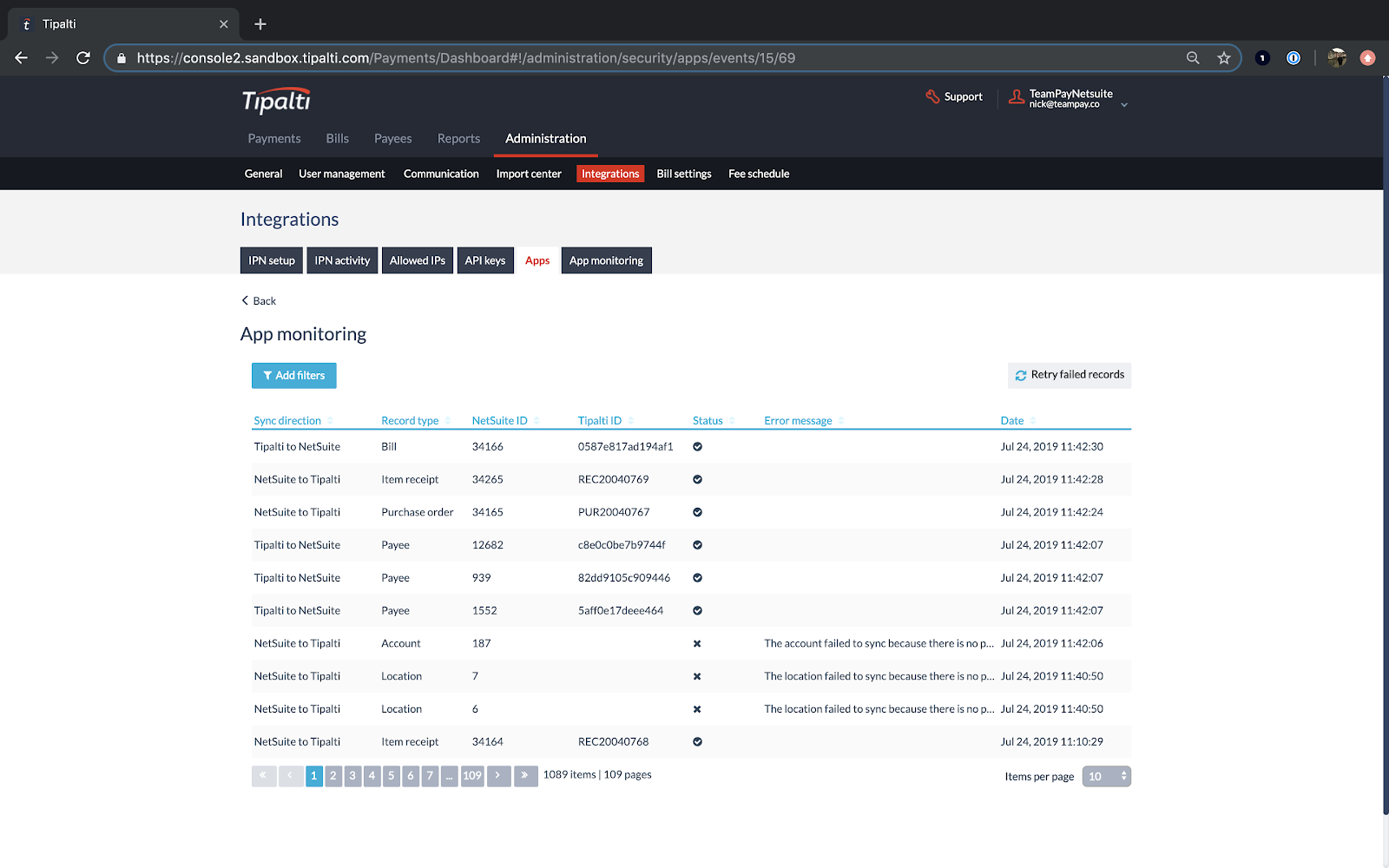This screenshot has height=868, width=1389.
Task: Open browser zoom magnifier icon
Action: (1193, 58)
